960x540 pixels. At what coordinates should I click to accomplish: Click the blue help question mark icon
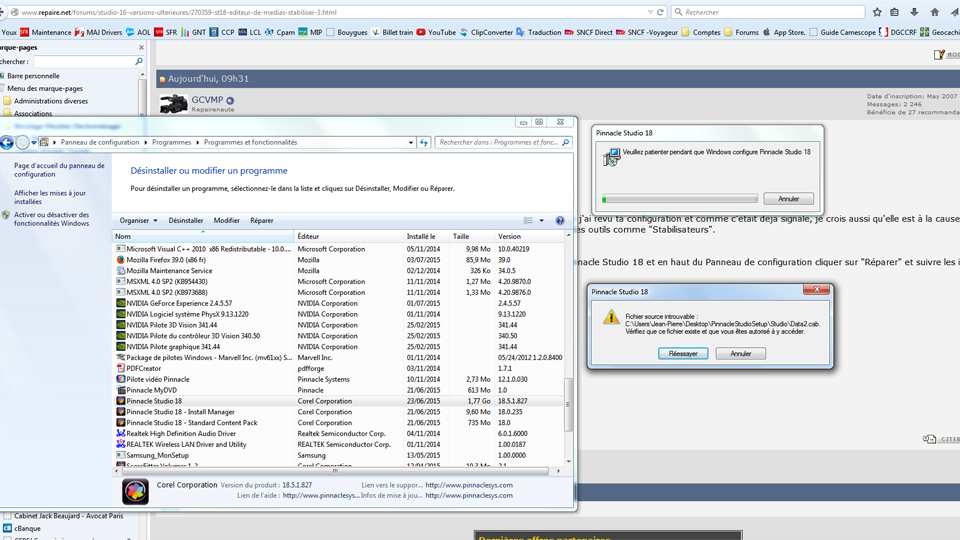point(560,220)
